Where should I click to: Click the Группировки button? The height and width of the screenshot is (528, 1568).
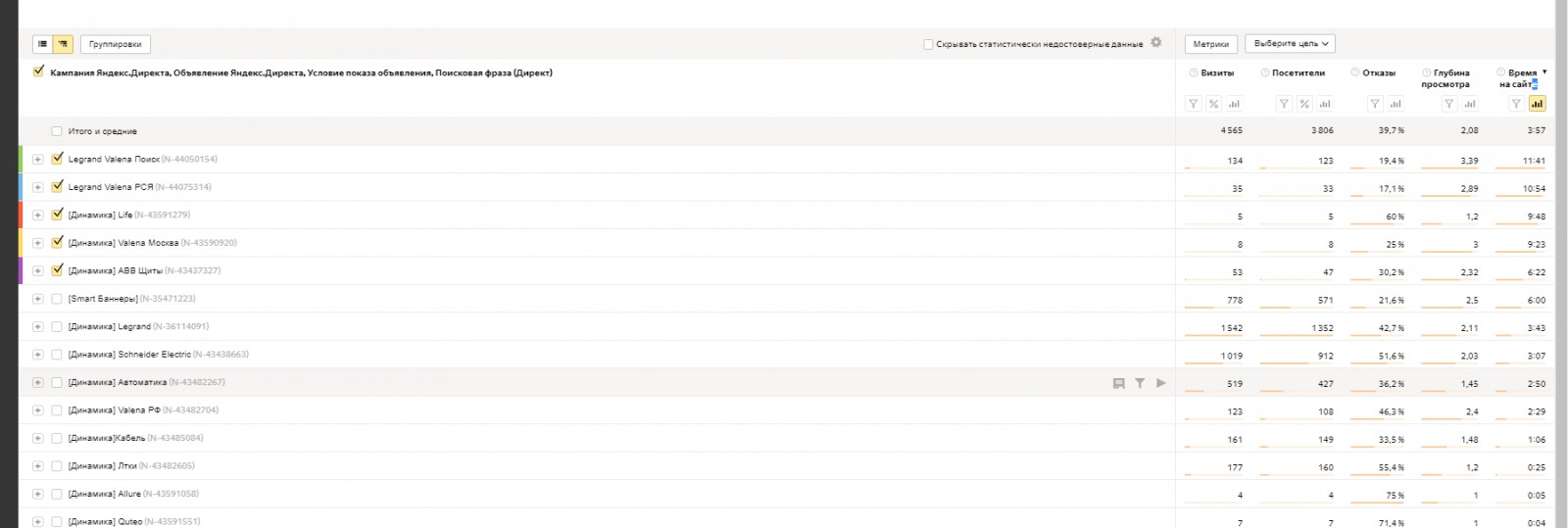click(116, 44)
